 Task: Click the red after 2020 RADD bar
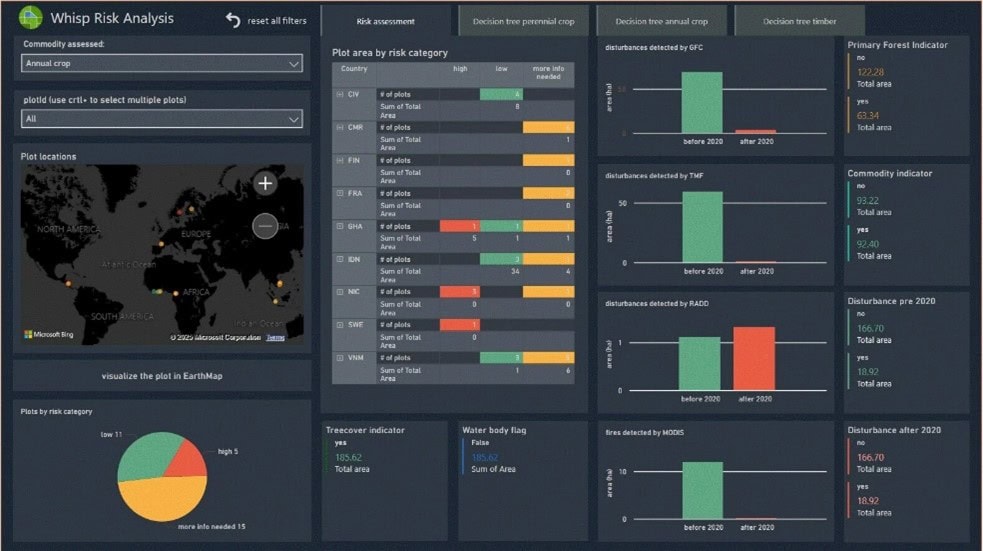(753, 358)
